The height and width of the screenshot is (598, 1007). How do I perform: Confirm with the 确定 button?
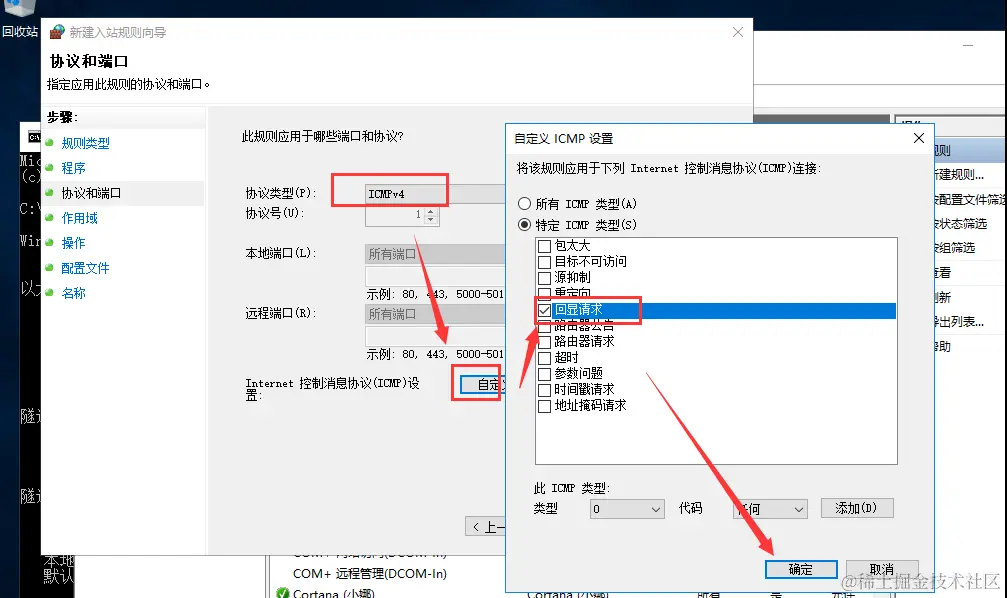coord(801,569)
